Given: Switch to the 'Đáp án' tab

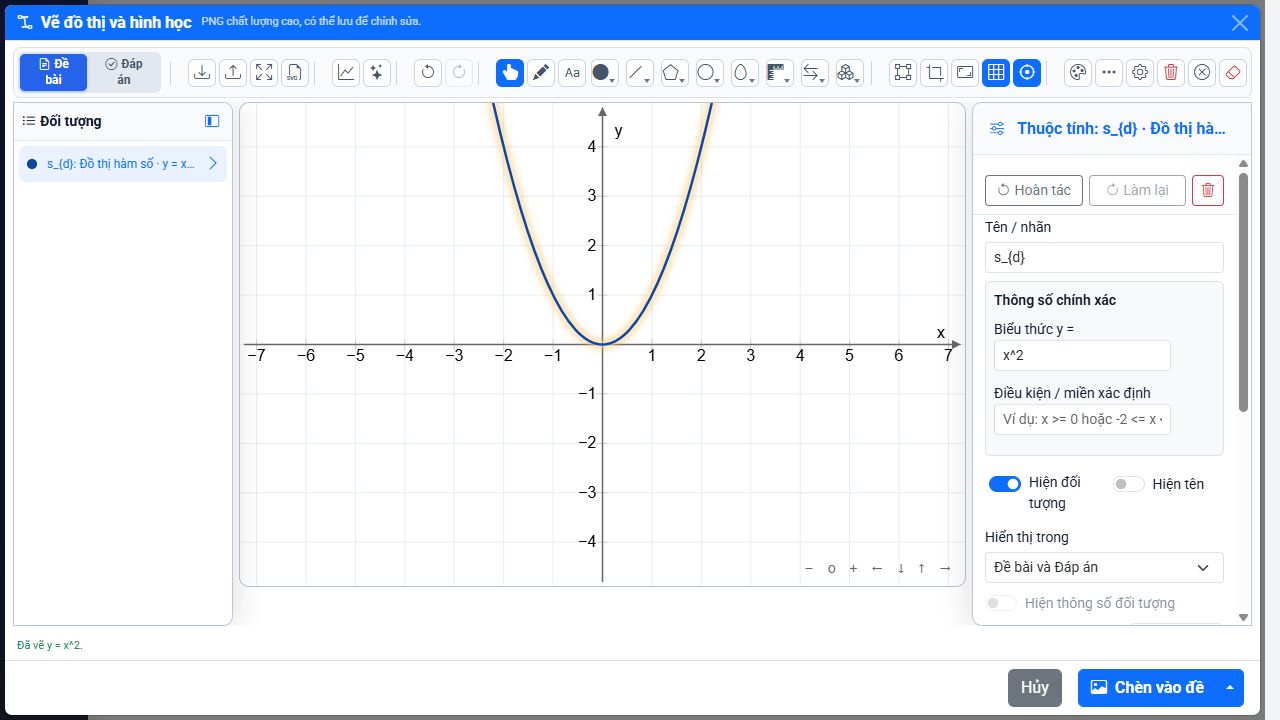Looking at the screenshot, I should (x=124, y=72).
